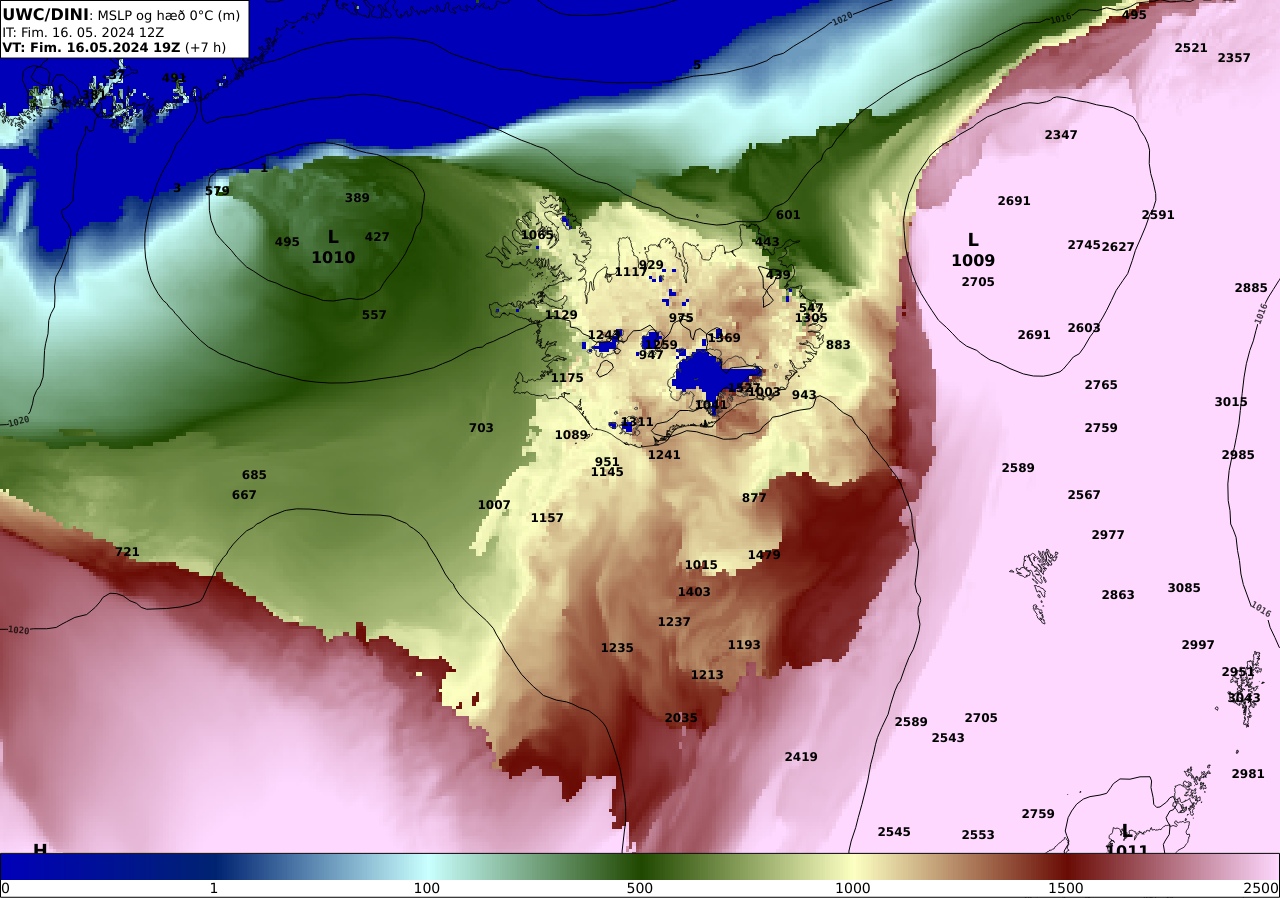The height and width of the screenshot is (898, 1280).
Task: Click the low pressure label L 1009
Action: 973,250
